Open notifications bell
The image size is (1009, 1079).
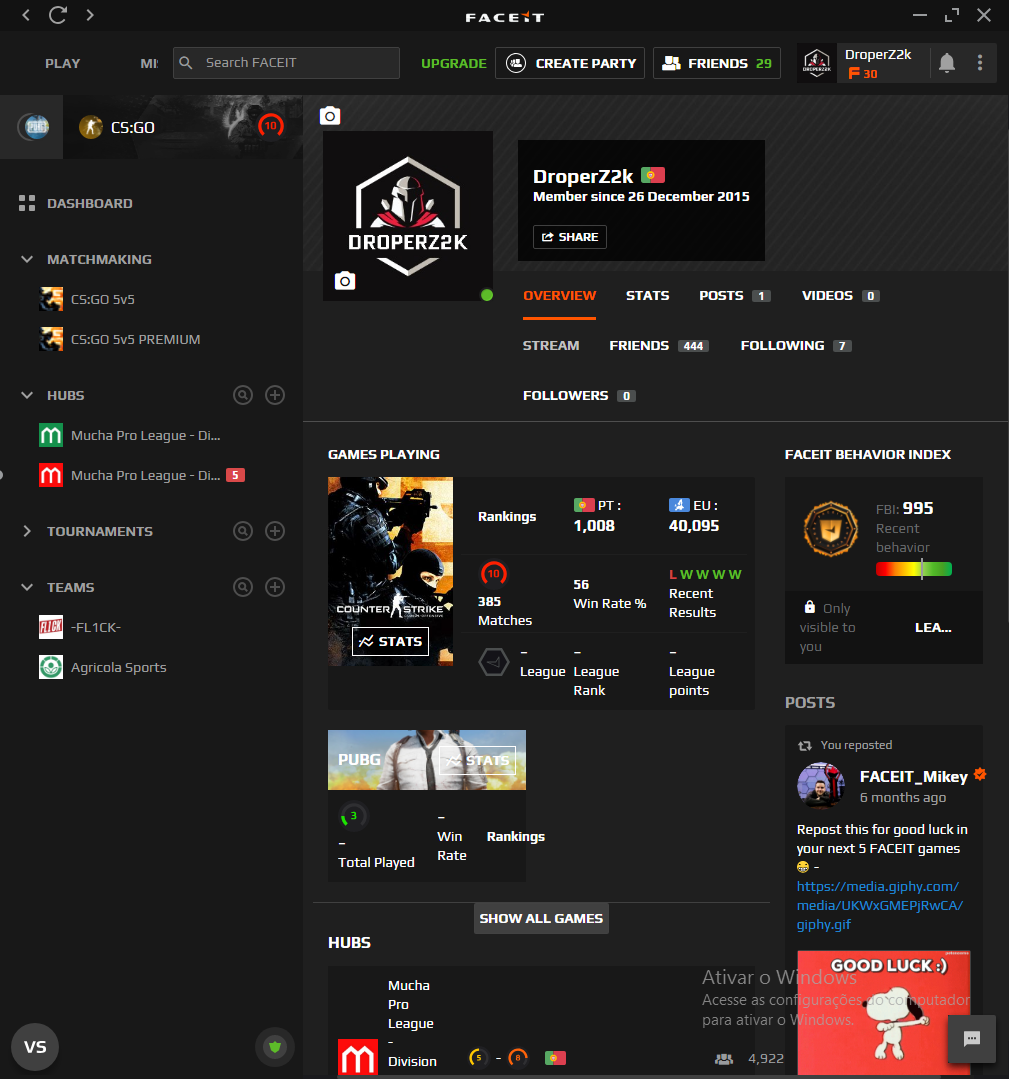pyautogui.click(x=947, y=63)
